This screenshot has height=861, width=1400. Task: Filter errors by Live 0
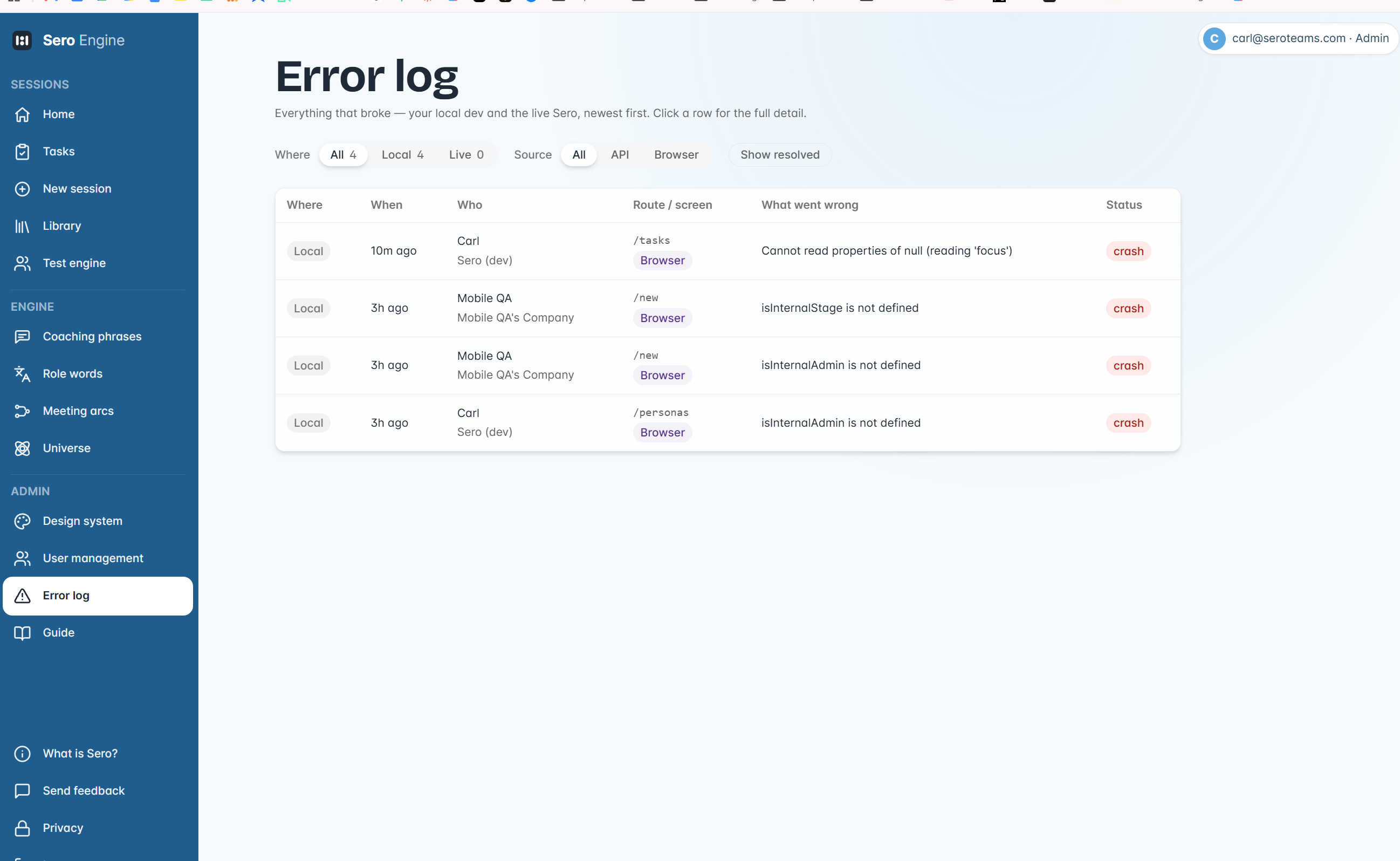pyautogui.click(x=466, y=155)
